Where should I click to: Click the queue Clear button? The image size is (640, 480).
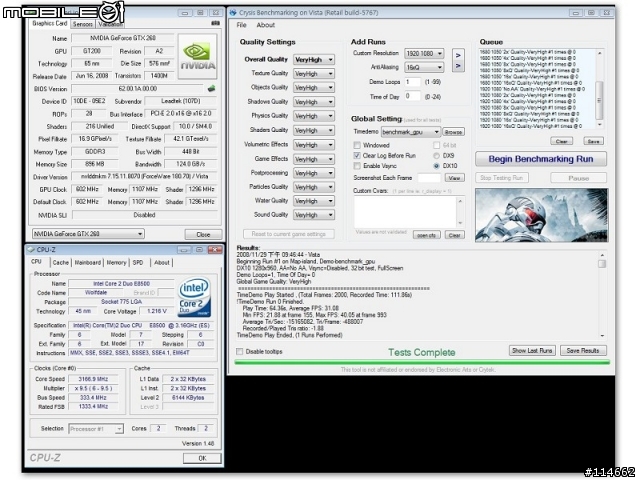click(562, 141)
